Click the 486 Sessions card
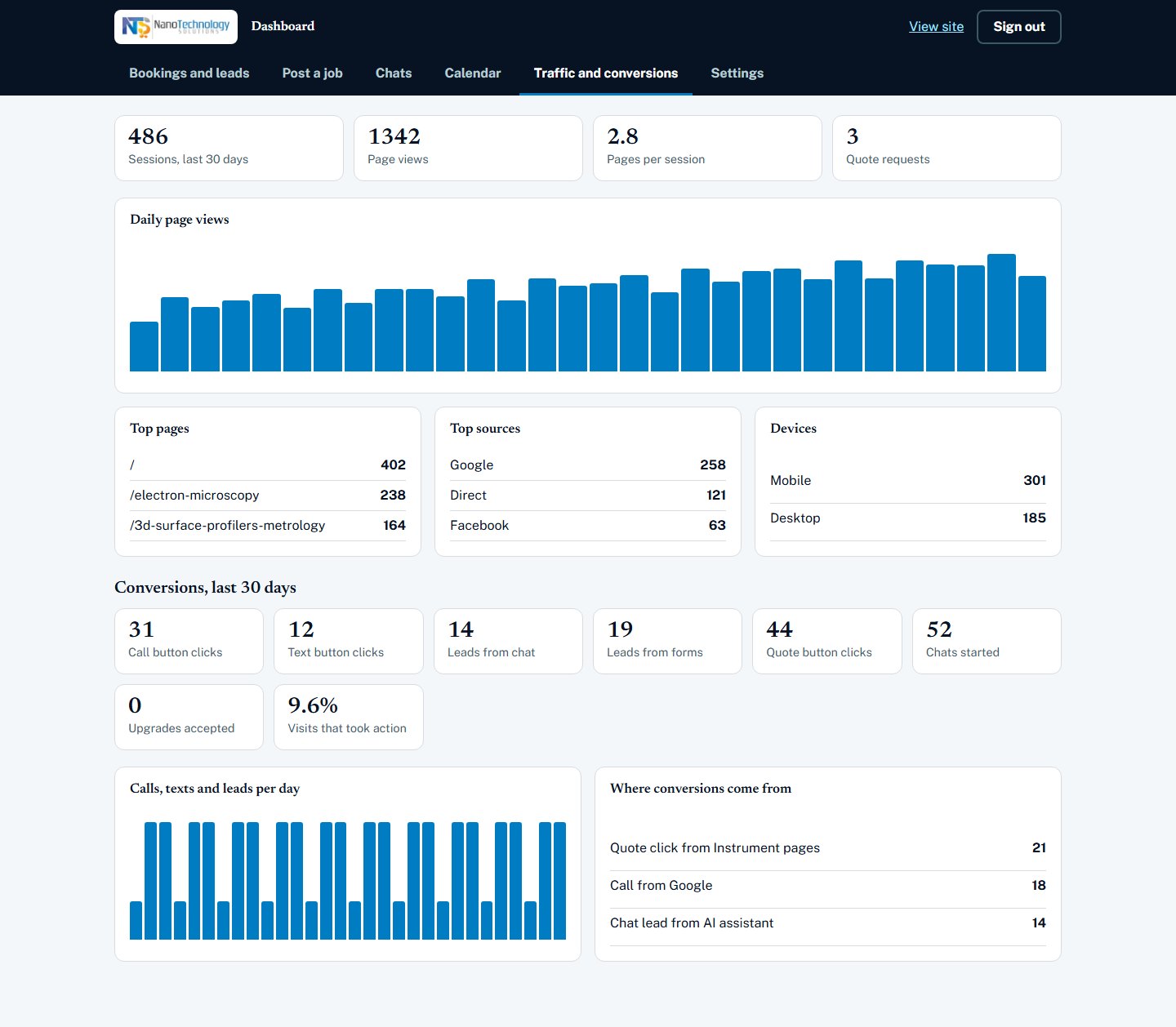The width and height of the screenshot is (1176, 1027). click(229, 148)
